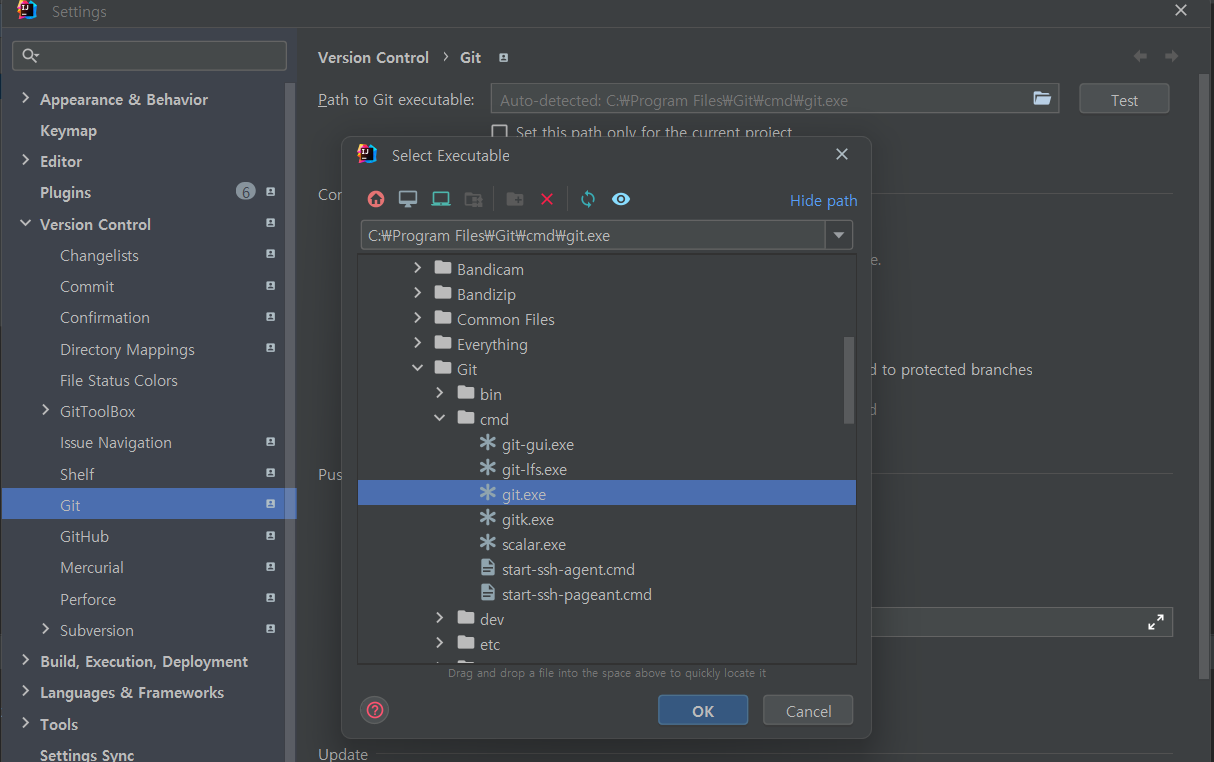Jump to project directory icon in dialog toolbar
Image resolution: width=1214 pixels, height=762 pixels.
pos(441,199)
